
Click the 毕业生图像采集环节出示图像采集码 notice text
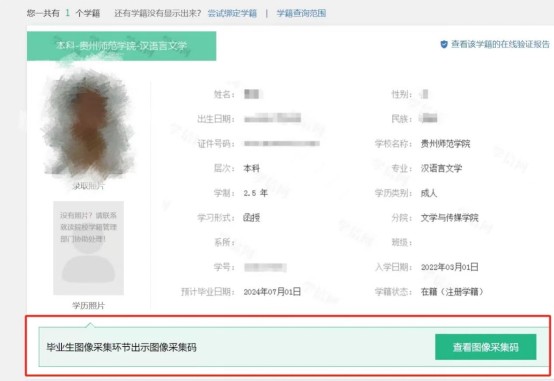point(121,347)
